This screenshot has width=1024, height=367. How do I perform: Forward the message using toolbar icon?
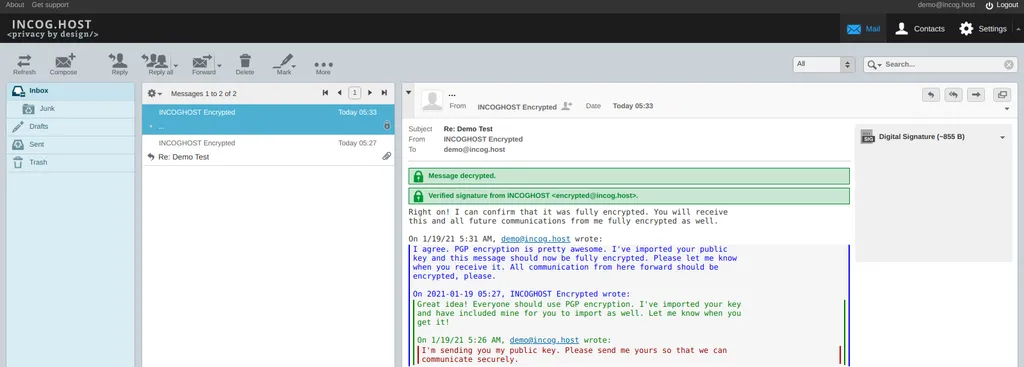pos(203,65)
